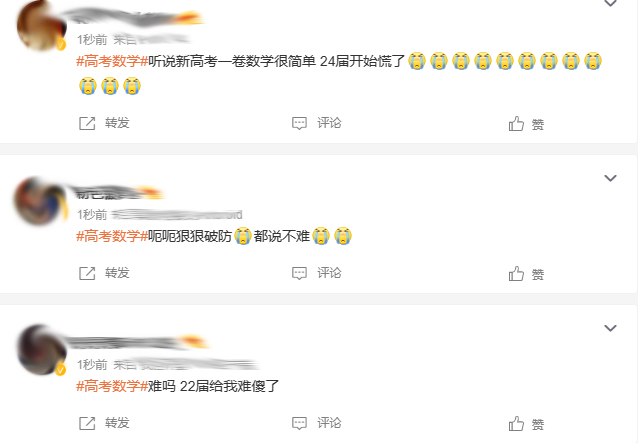This screenshot has width=638, height=443.
Task: Click the comment icon on the first post
Action: [x=299, y=123]
